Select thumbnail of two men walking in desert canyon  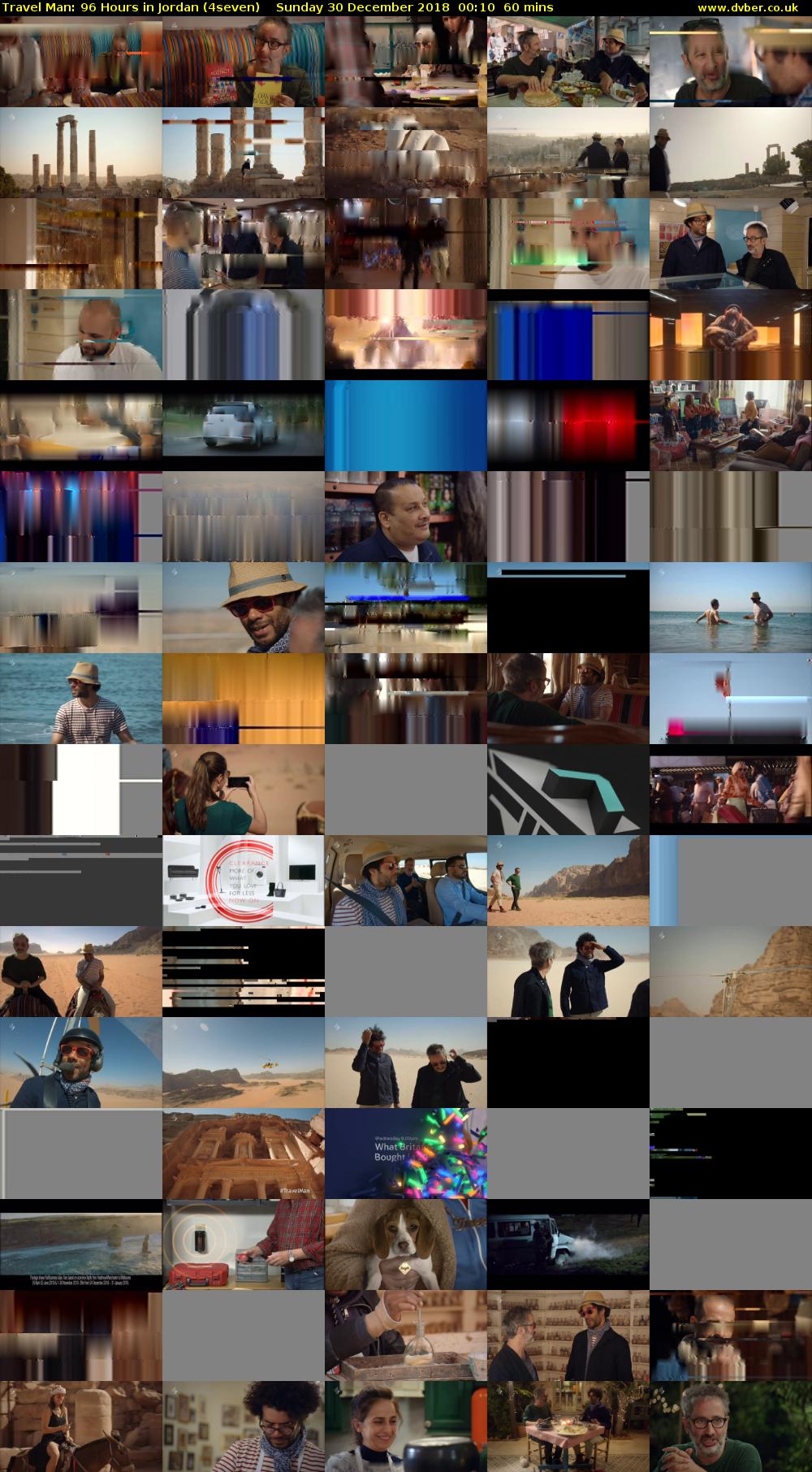(x=568, y=881)
